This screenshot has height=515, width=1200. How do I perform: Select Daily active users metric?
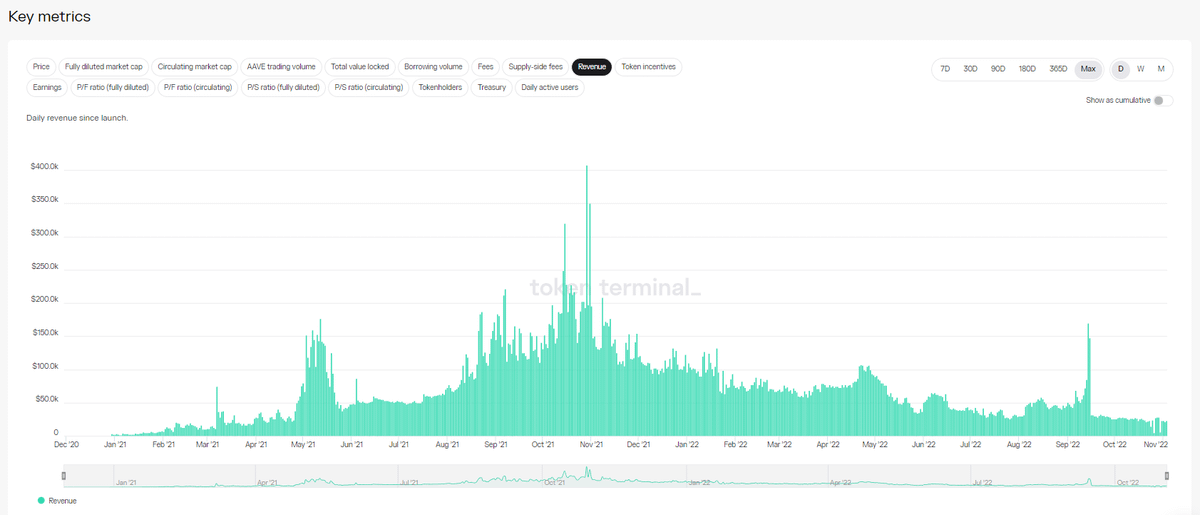[x=549, y=87]
